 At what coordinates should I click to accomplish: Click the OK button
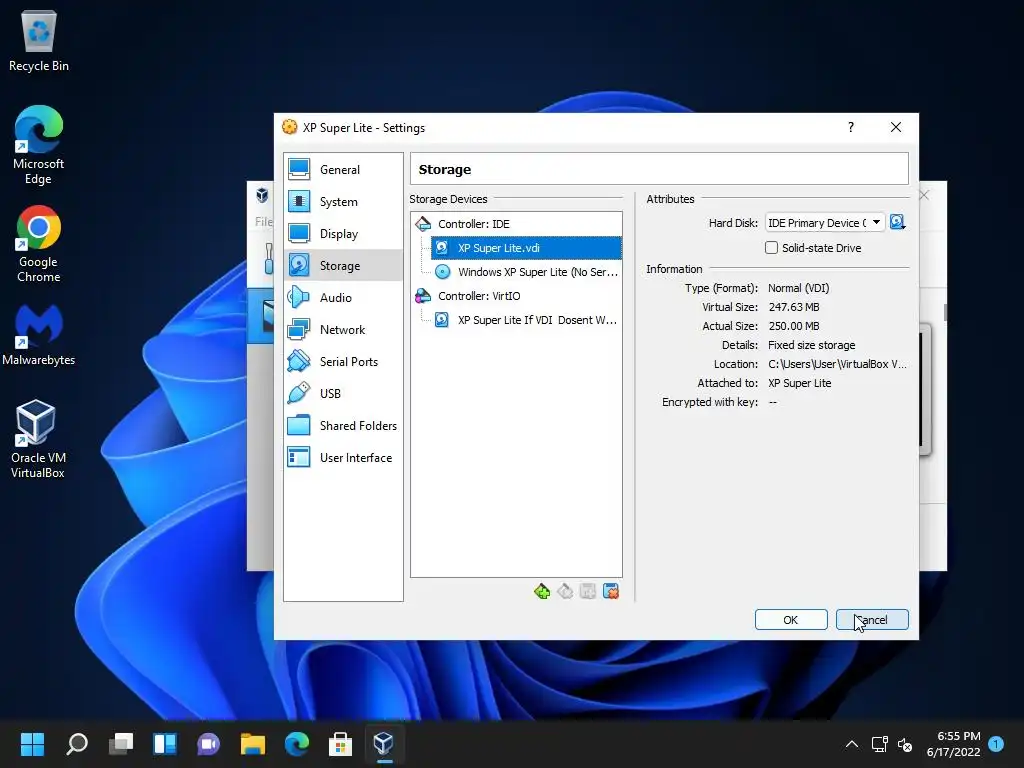[x=791, y=620]
